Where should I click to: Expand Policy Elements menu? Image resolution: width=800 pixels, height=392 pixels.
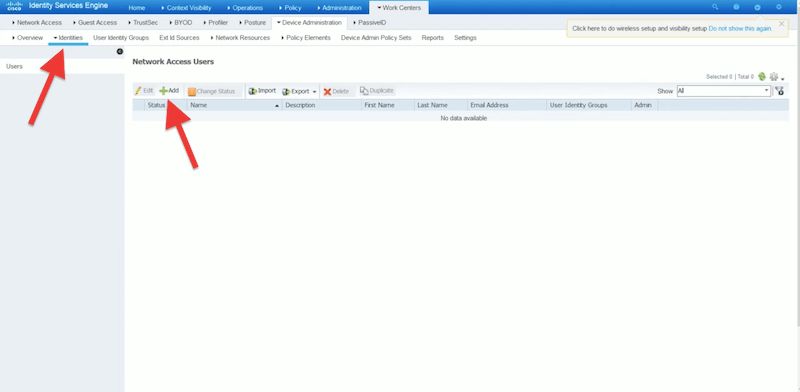point(306,38)
